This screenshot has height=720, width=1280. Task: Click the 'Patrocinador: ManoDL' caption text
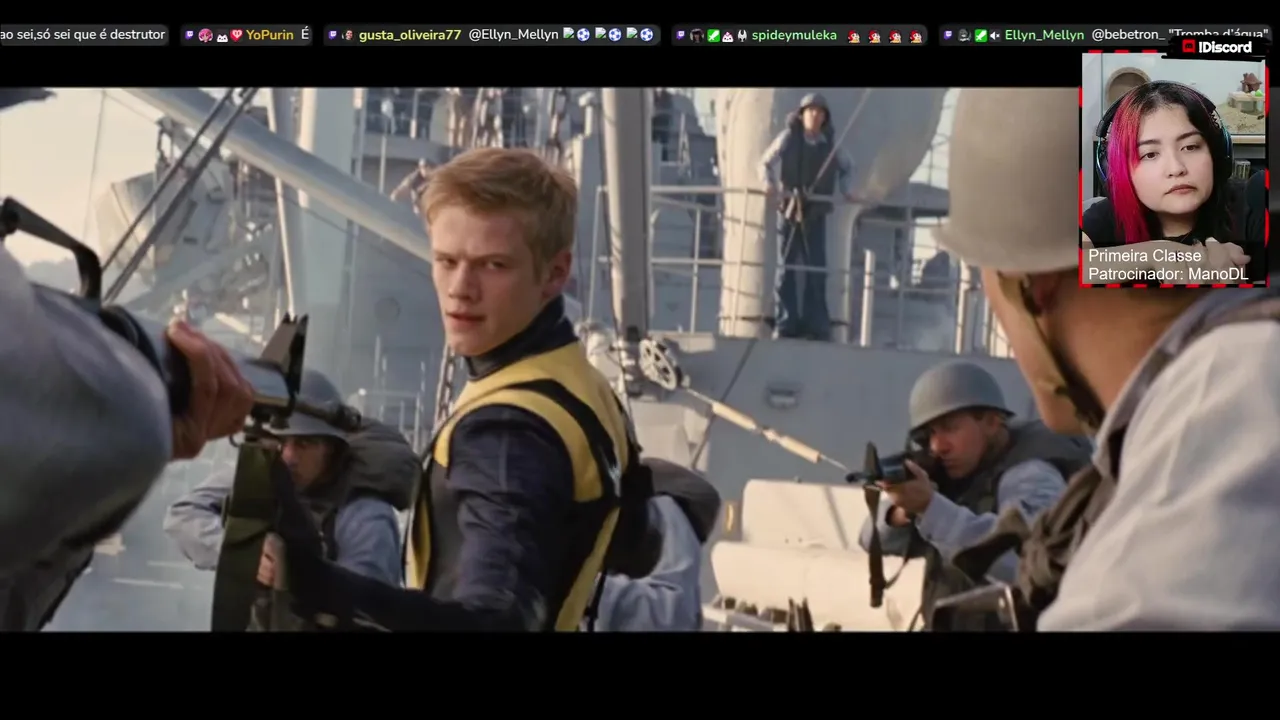coord(1168,274)
